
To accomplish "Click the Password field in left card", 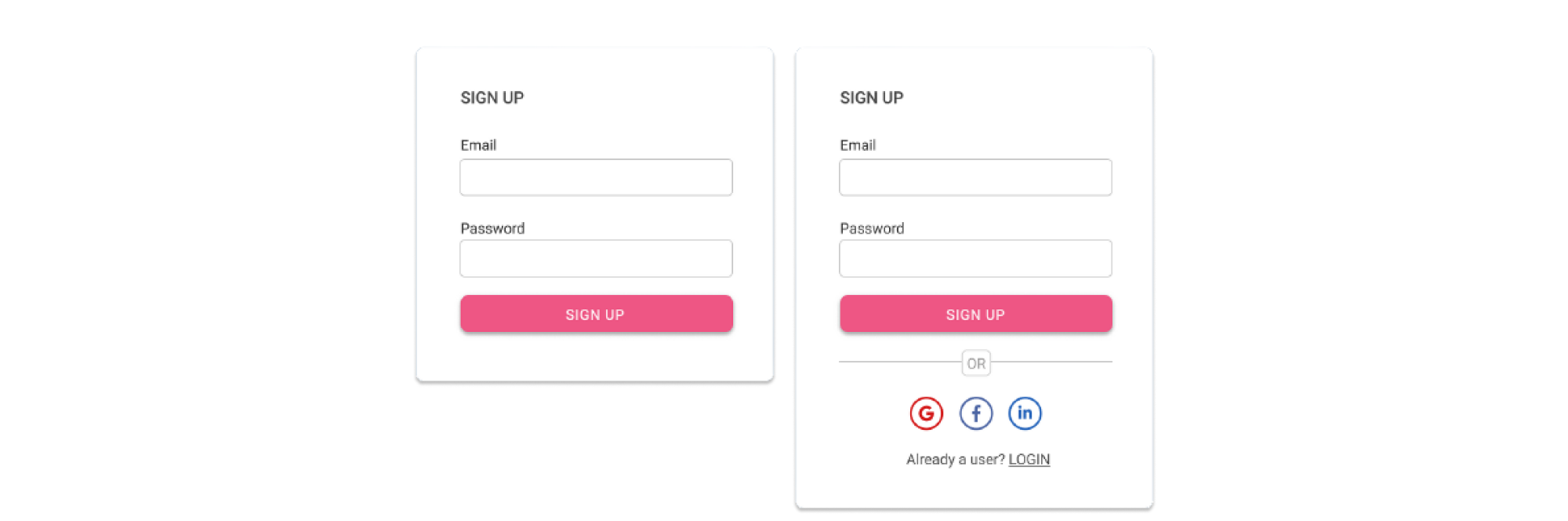I will click(596, 259).
